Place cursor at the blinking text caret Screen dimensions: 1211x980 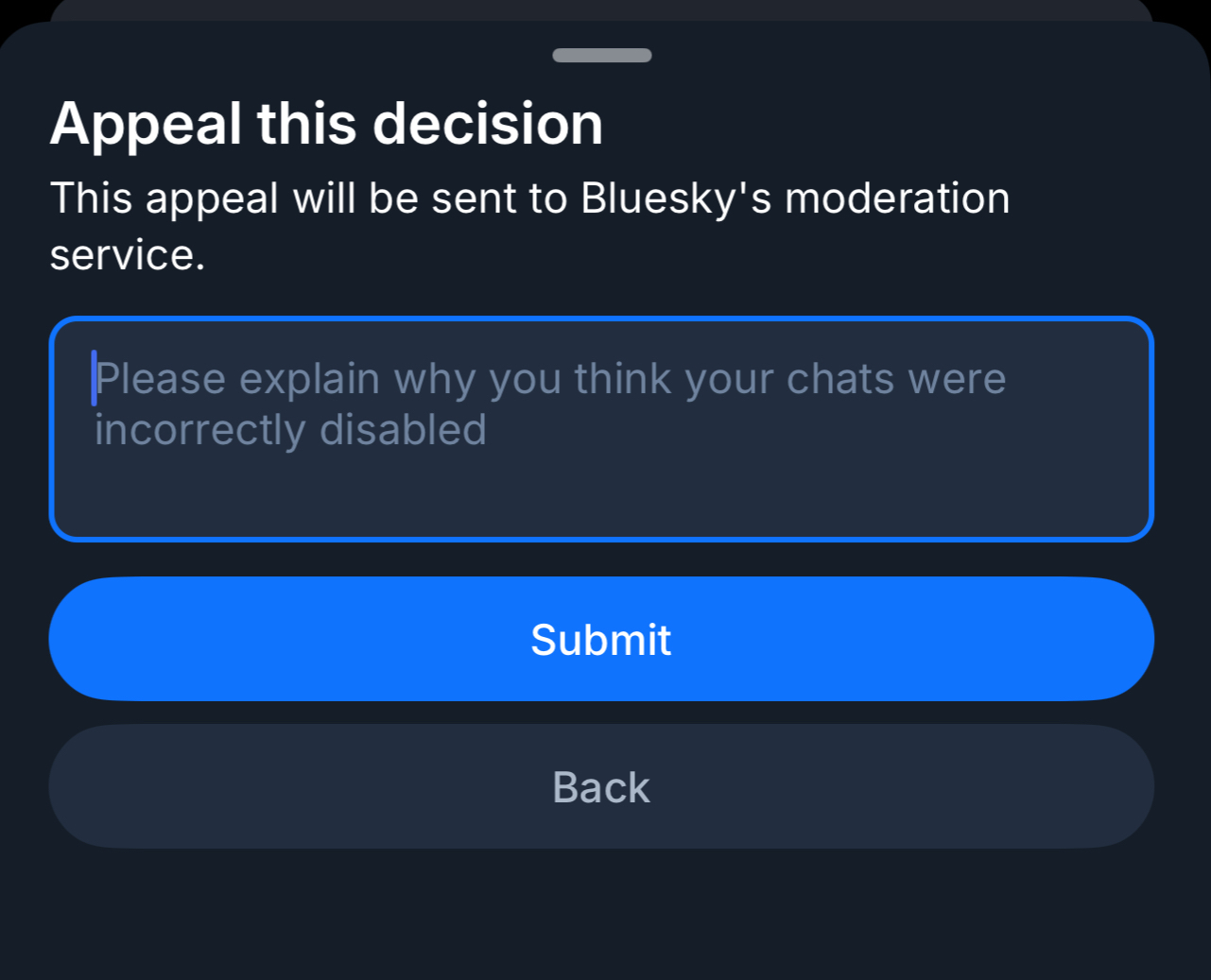click(95, 378)
